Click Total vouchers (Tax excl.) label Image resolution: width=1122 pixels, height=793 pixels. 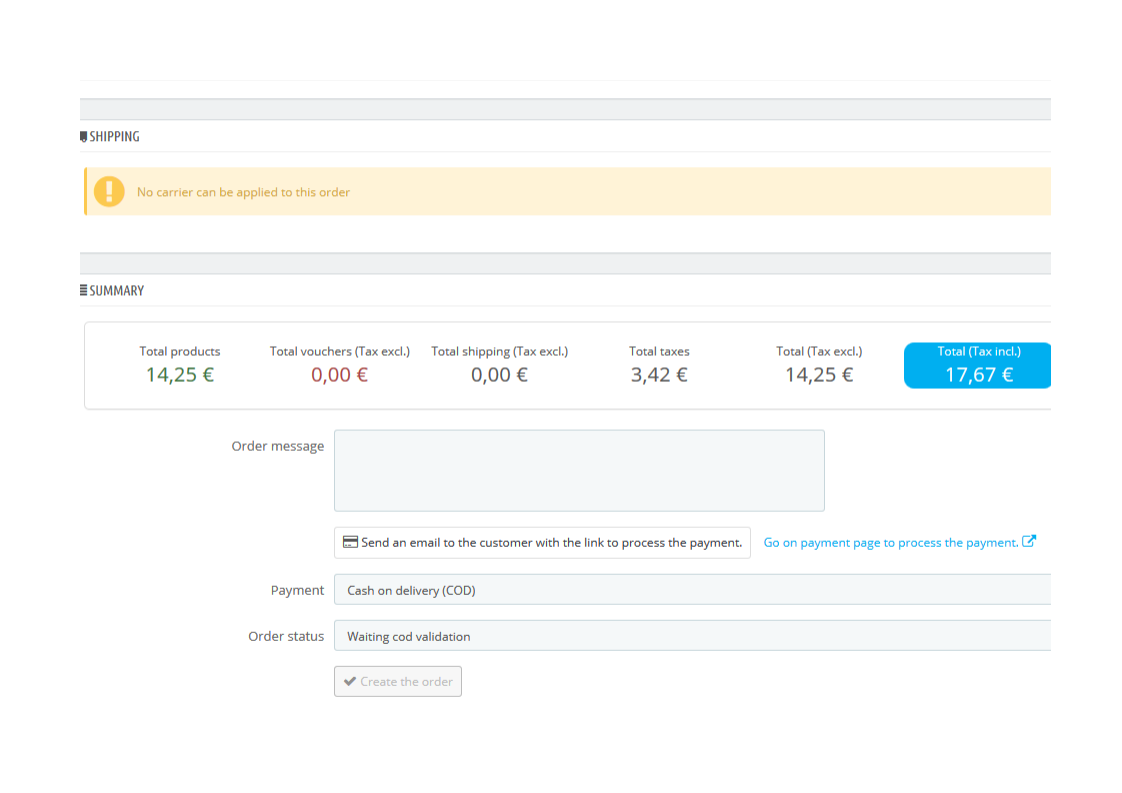(x=340, y=351)
